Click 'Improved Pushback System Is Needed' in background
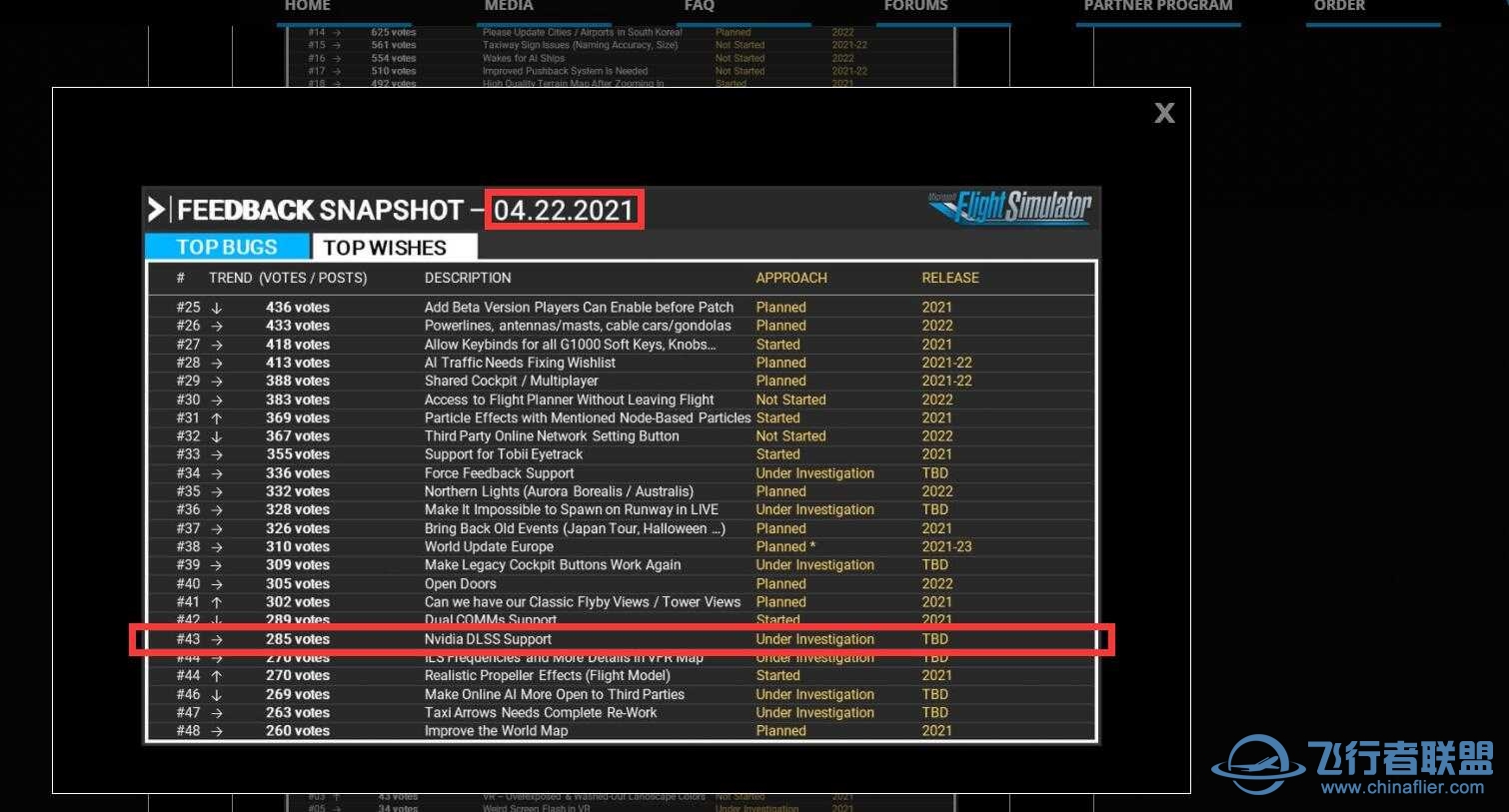The image size is (1509, 812). tap(565, 71)
